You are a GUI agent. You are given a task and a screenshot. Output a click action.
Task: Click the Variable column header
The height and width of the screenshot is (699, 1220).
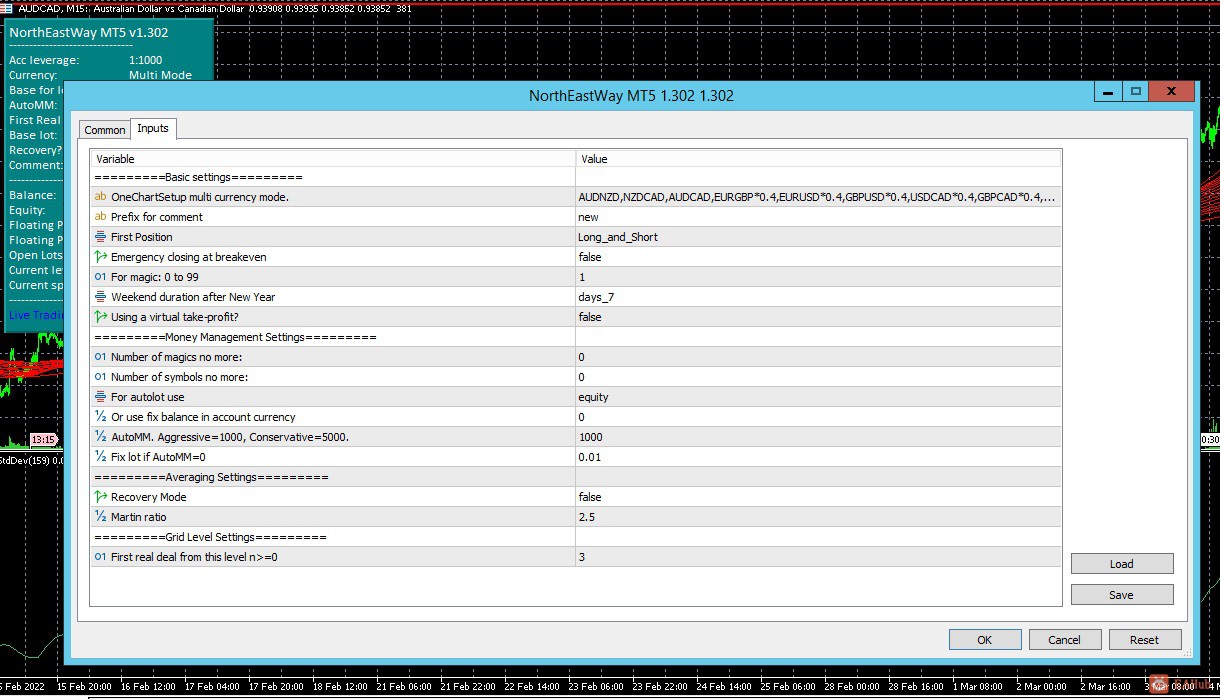[333, 159]
